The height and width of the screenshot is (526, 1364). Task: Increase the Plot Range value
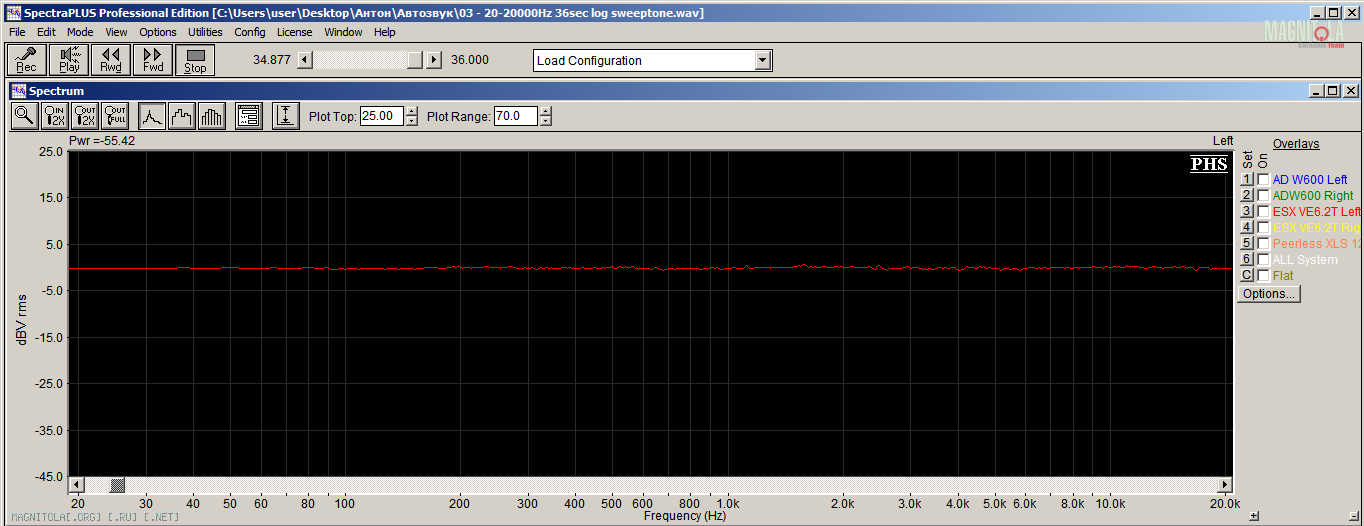point(545,111)
